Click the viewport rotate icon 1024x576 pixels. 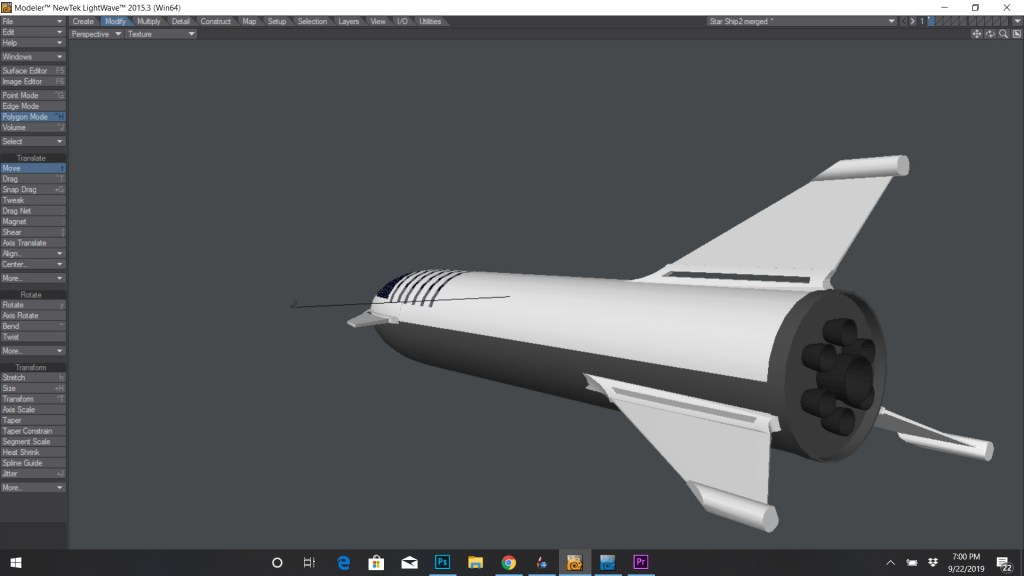(990, 34)
